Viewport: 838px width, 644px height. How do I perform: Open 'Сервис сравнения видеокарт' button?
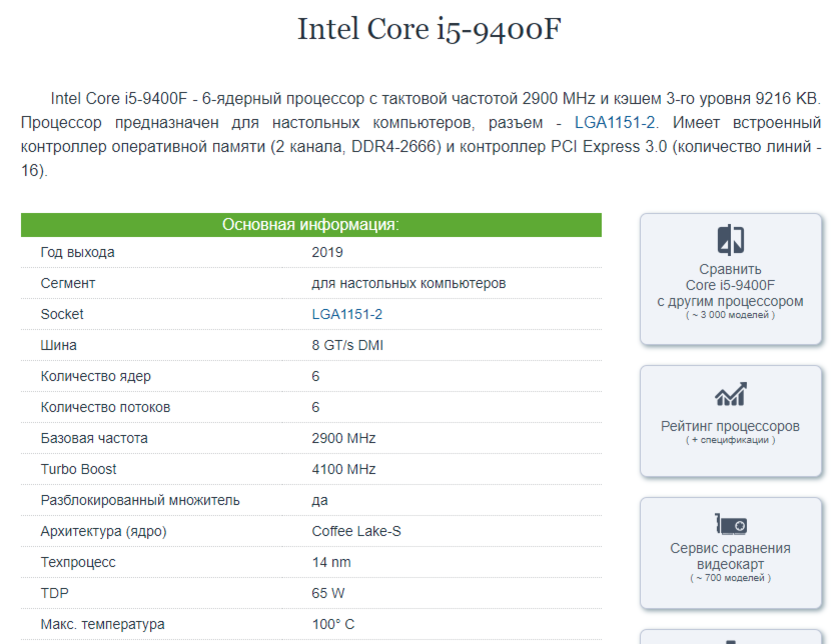(x=731, y=553)
